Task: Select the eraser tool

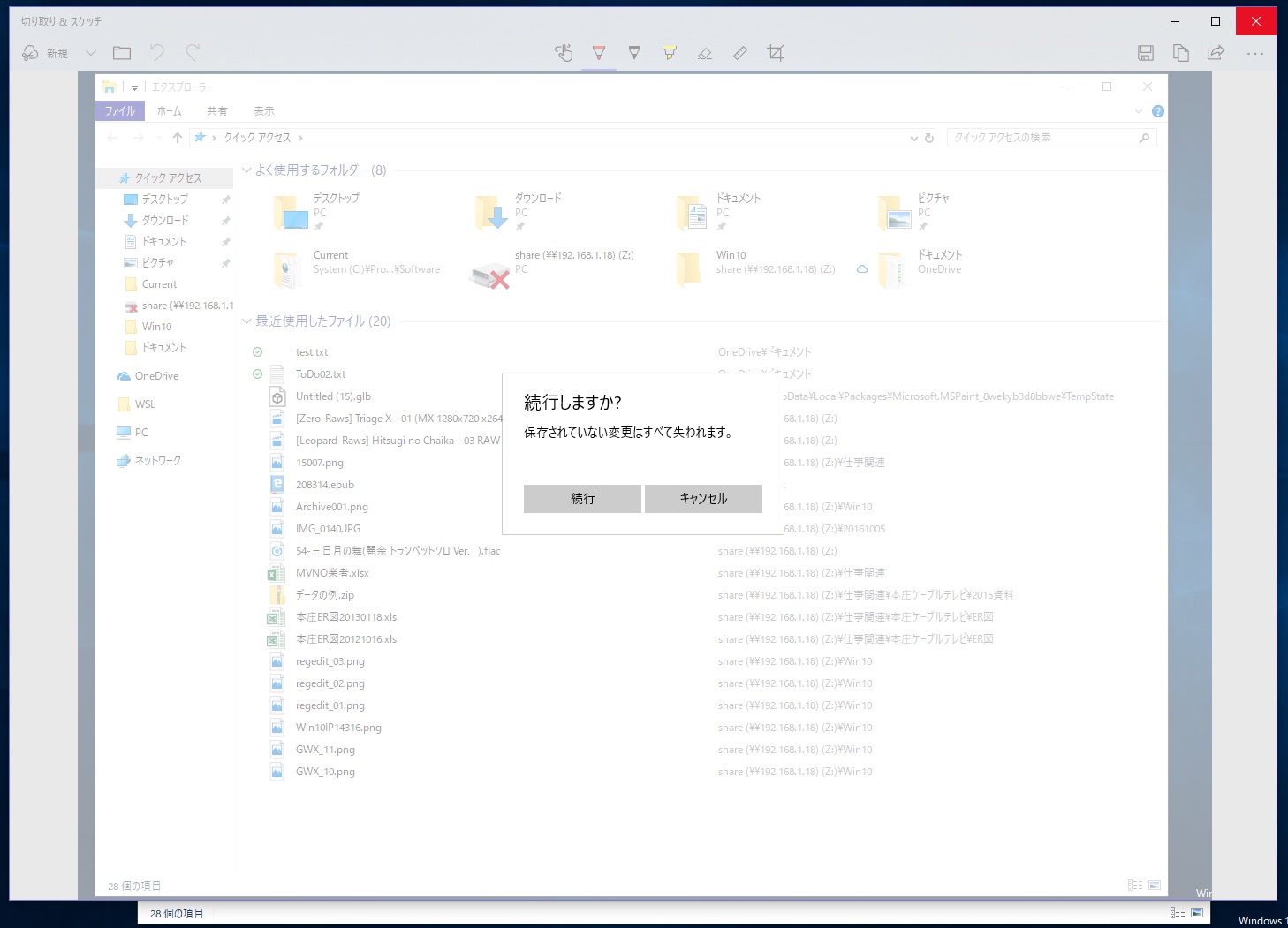Action: click(x=705, y=53)
